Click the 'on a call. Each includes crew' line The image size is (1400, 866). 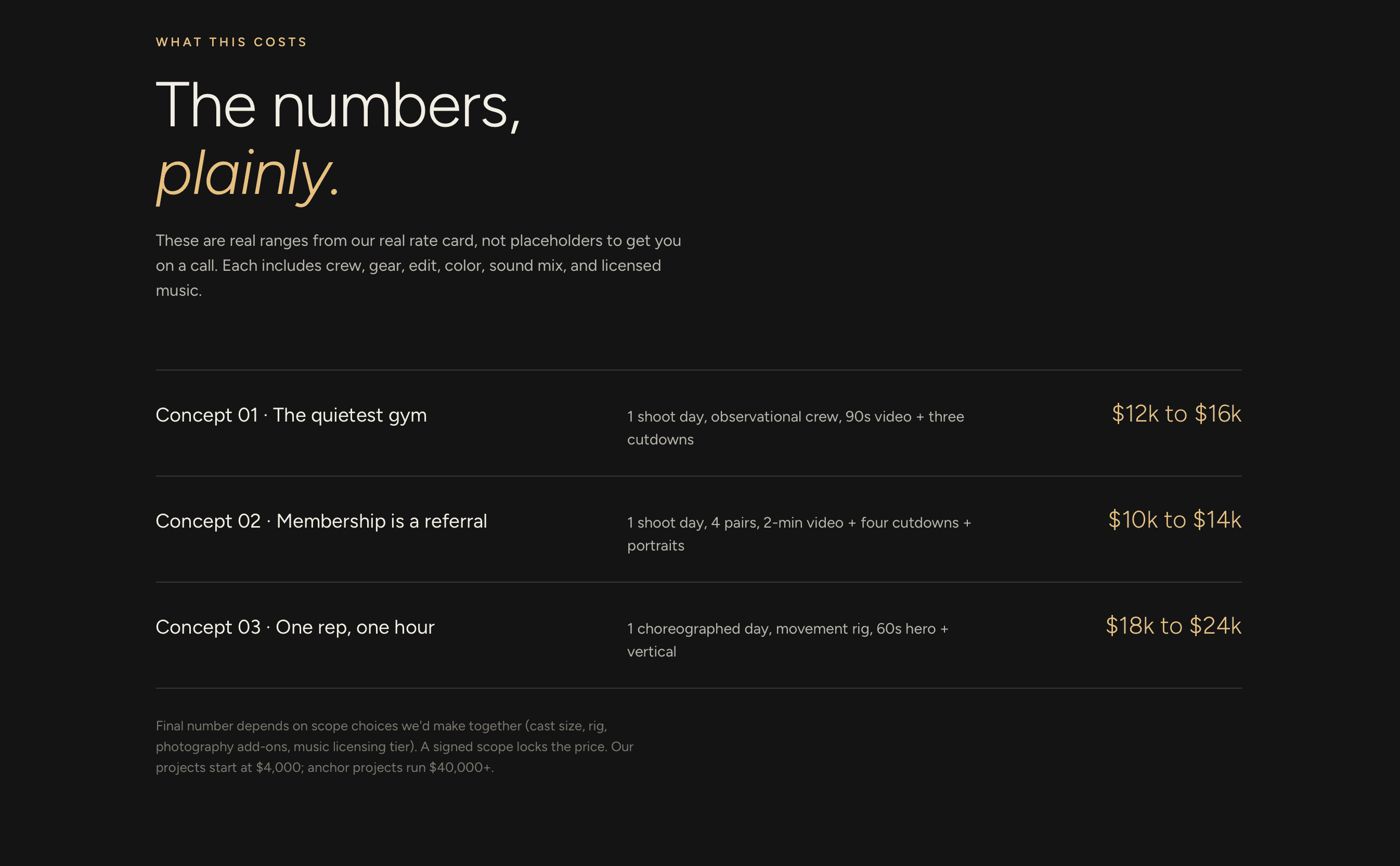coord(408,266)
